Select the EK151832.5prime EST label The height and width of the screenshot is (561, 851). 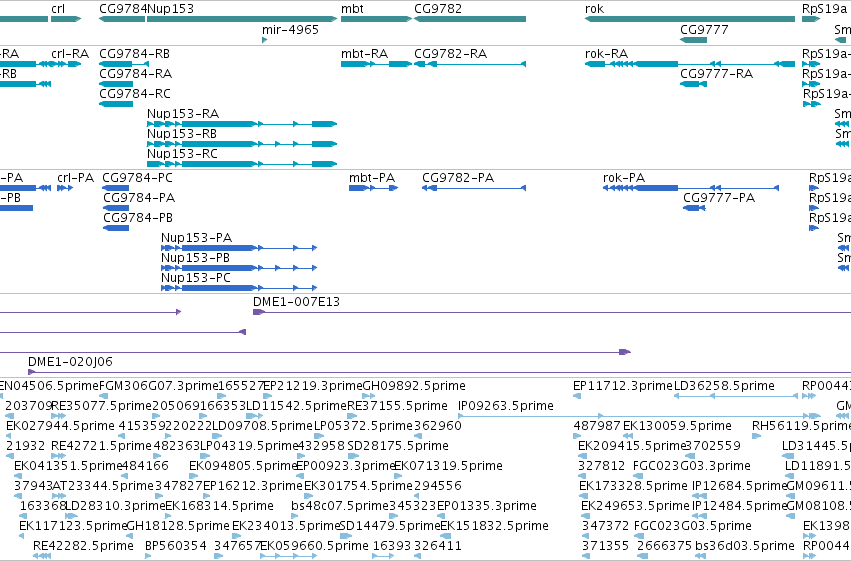(494, 527)
